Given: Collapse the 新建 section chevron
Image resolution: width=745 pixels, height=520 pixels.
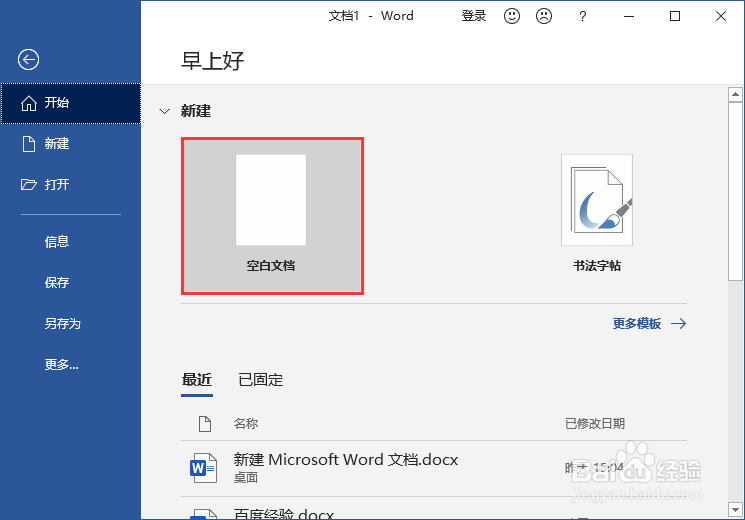Looking at the screenshot, I should (164, 112).
